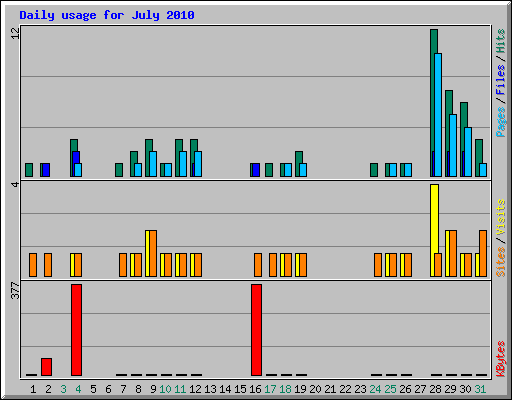Click the day "15" label on the x-axis

(x=240, y=389)
